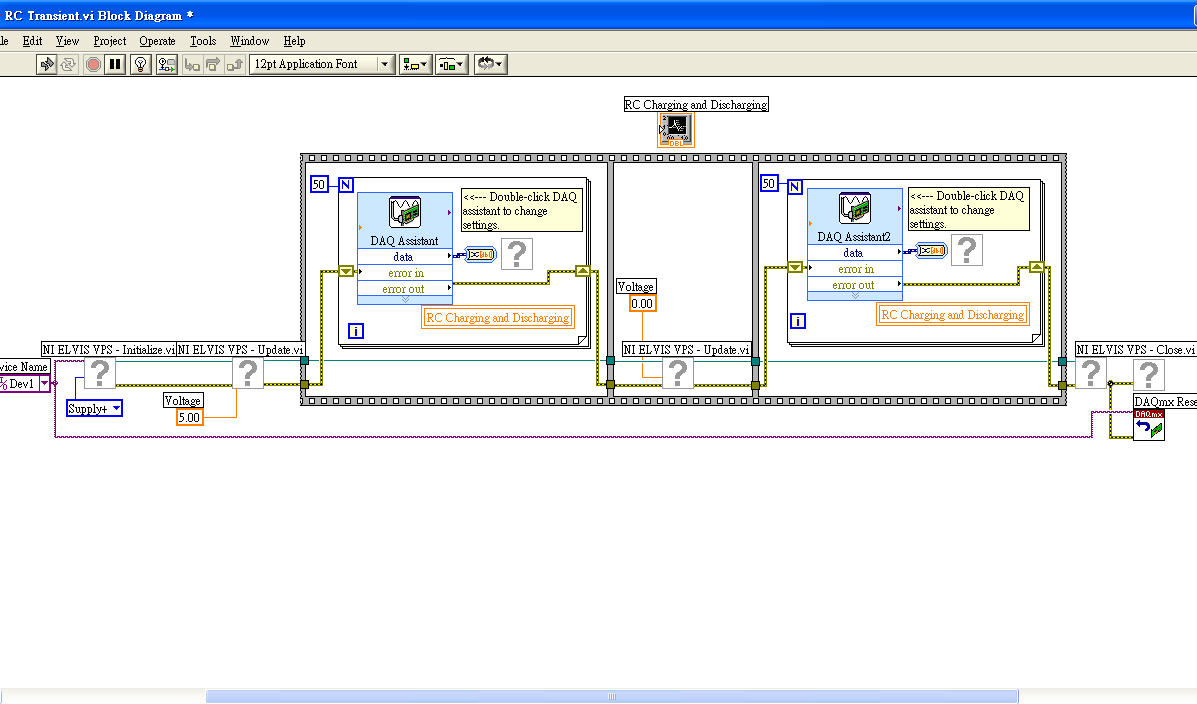Open the Align Objects dropdown

[x=415, y=64]
